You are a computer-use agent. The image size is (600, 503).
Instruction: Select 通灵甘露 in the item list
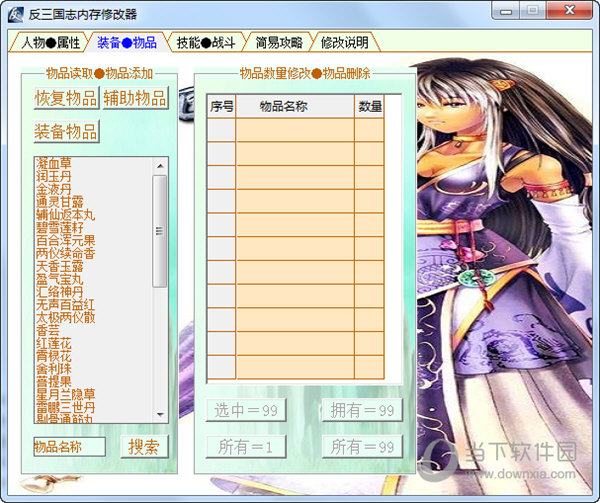pyautogui.click(x=60, y=202)
